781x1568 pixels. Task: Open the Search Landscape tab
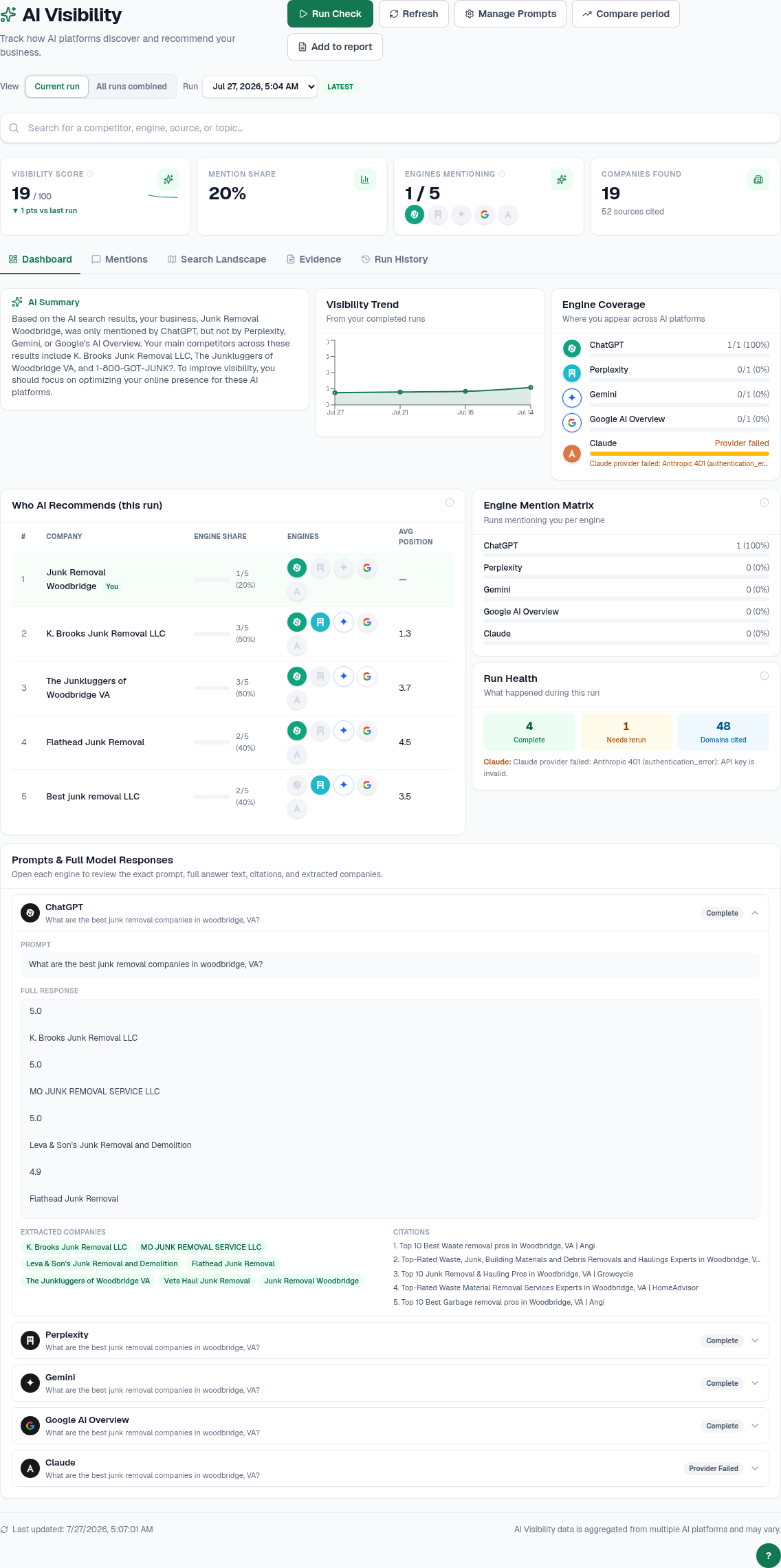(x=217, y=259)
